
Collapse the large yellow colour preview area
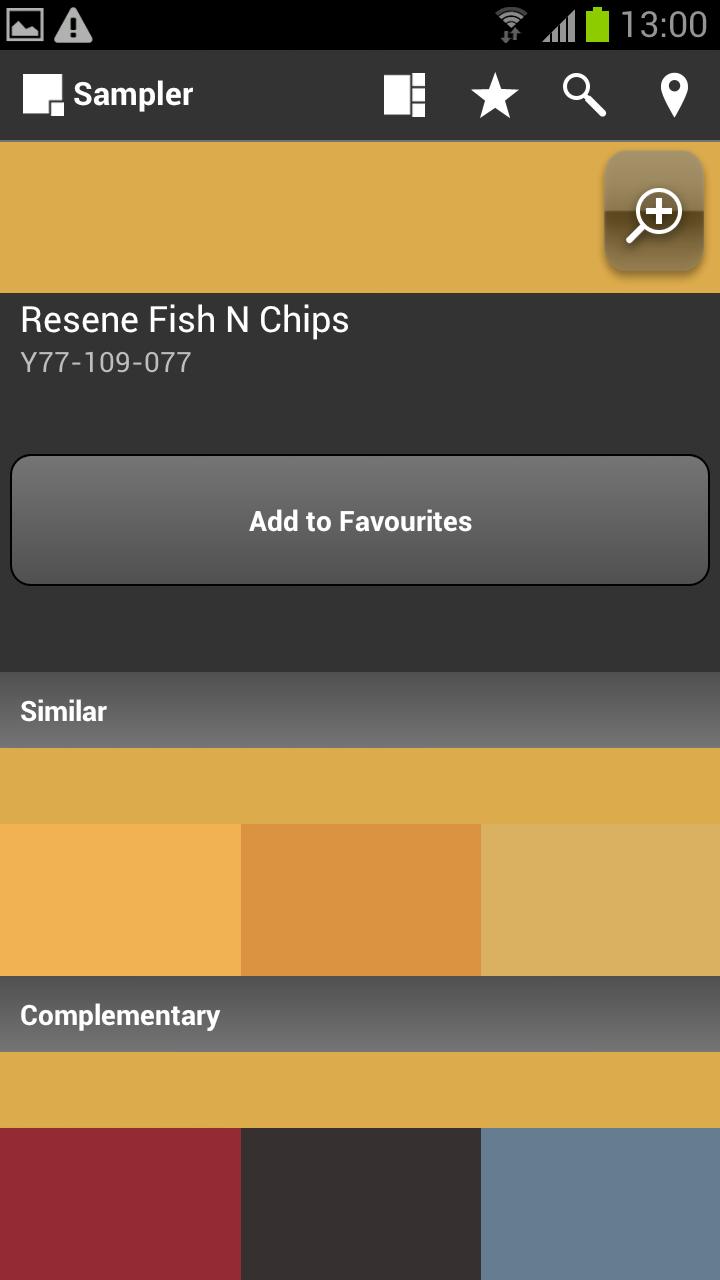(x=300, y=212)
